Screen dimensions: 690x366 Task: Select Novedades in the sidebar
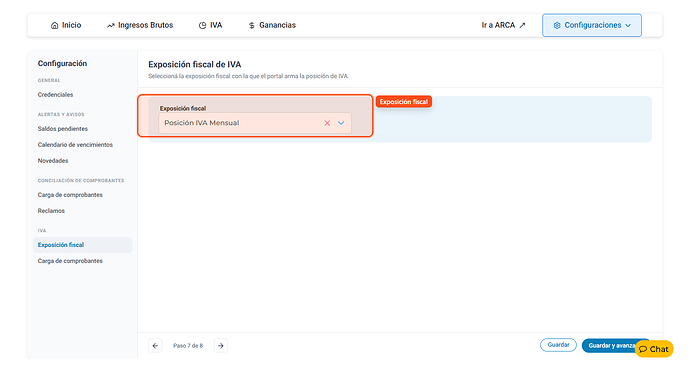(53, 161)
